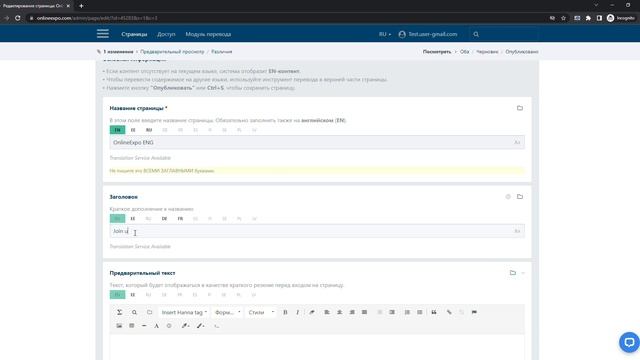Toggle bold formatting
Image resolution: width=640 pixels, height=360 pixels.
tap(285, 312)
